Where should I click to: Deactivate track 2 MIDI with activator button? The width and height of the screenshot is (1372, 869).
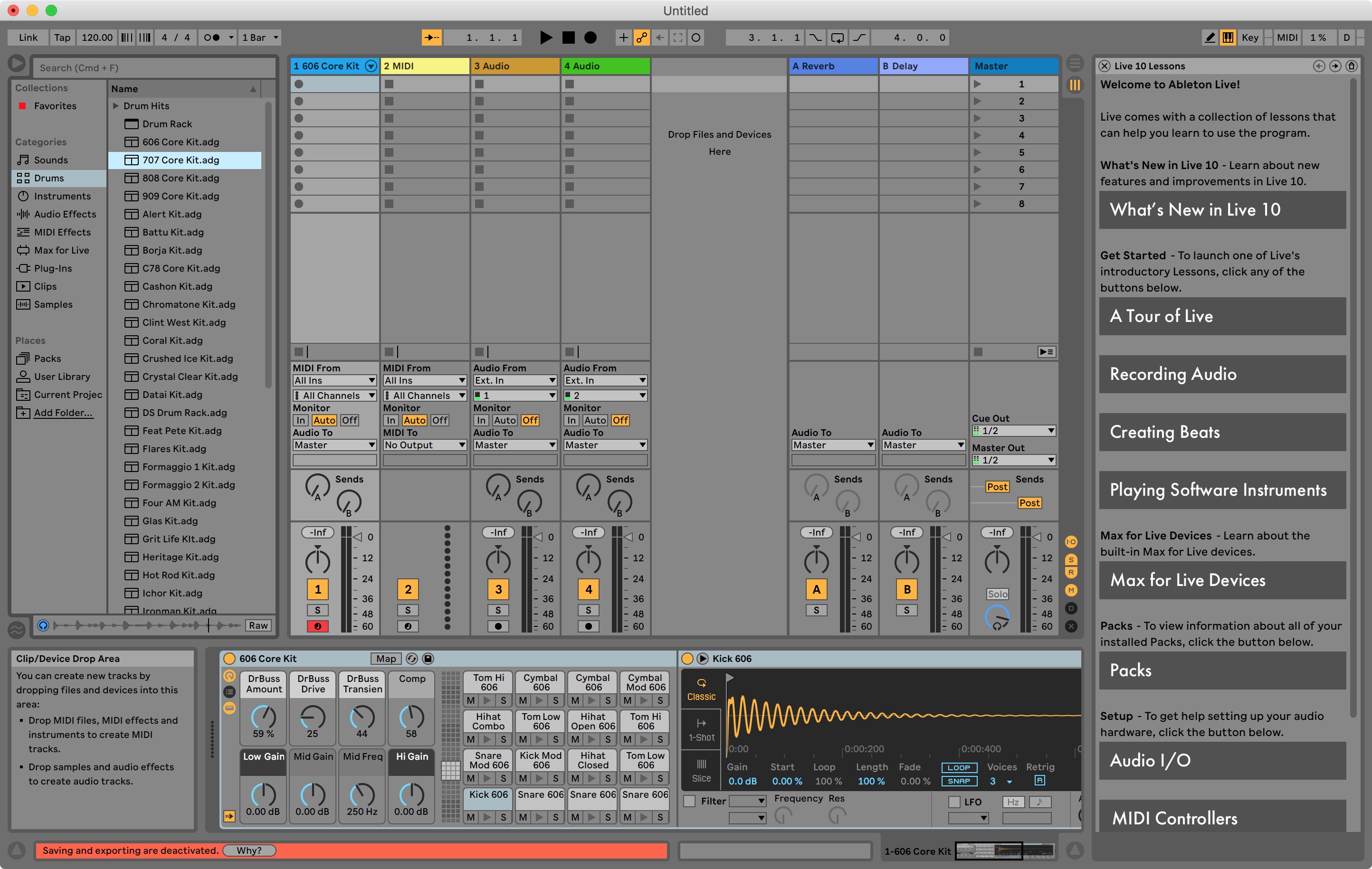408,589
